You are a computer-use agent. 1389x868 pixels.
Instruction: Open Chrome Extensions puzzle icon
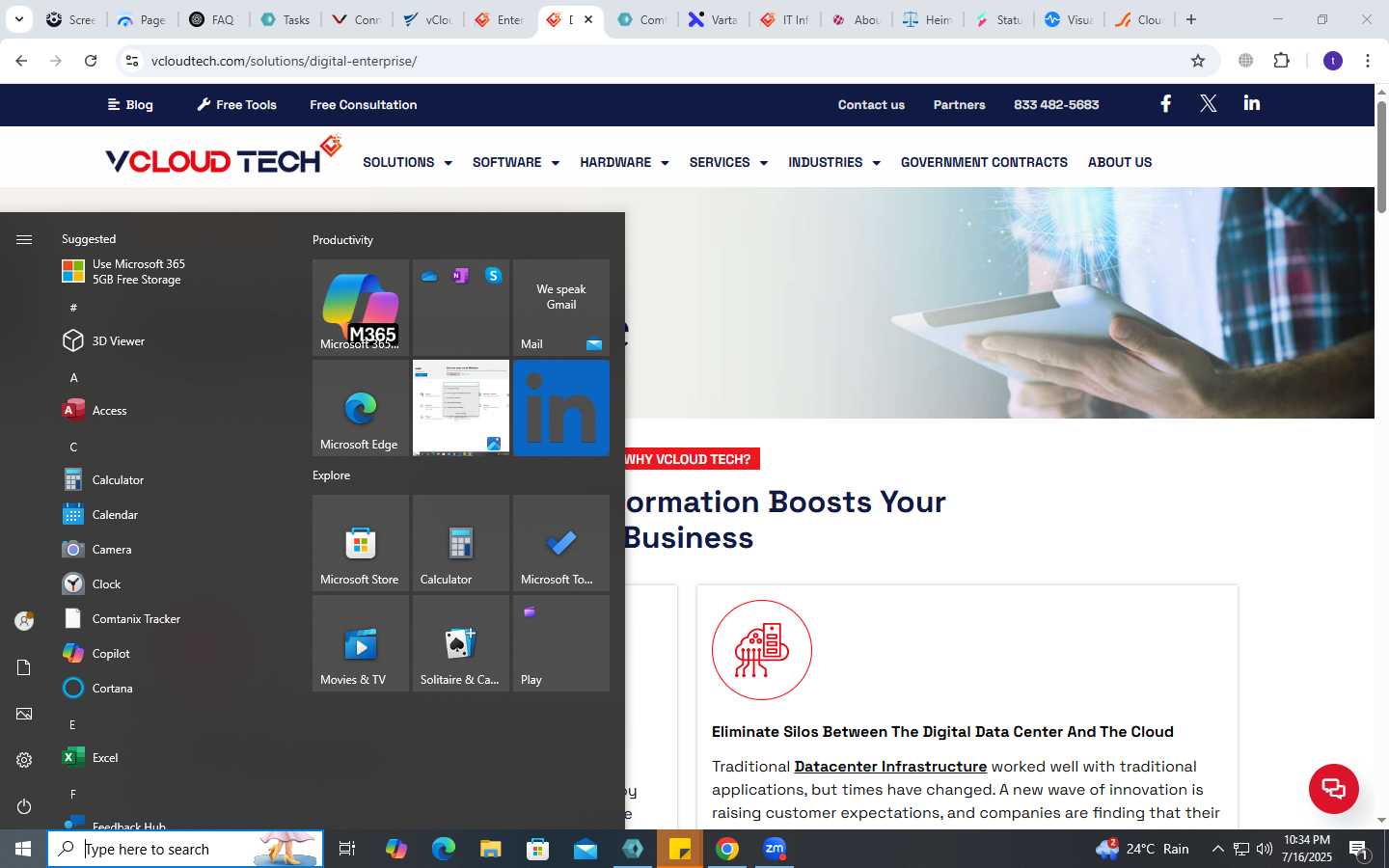click(1281, 61)
